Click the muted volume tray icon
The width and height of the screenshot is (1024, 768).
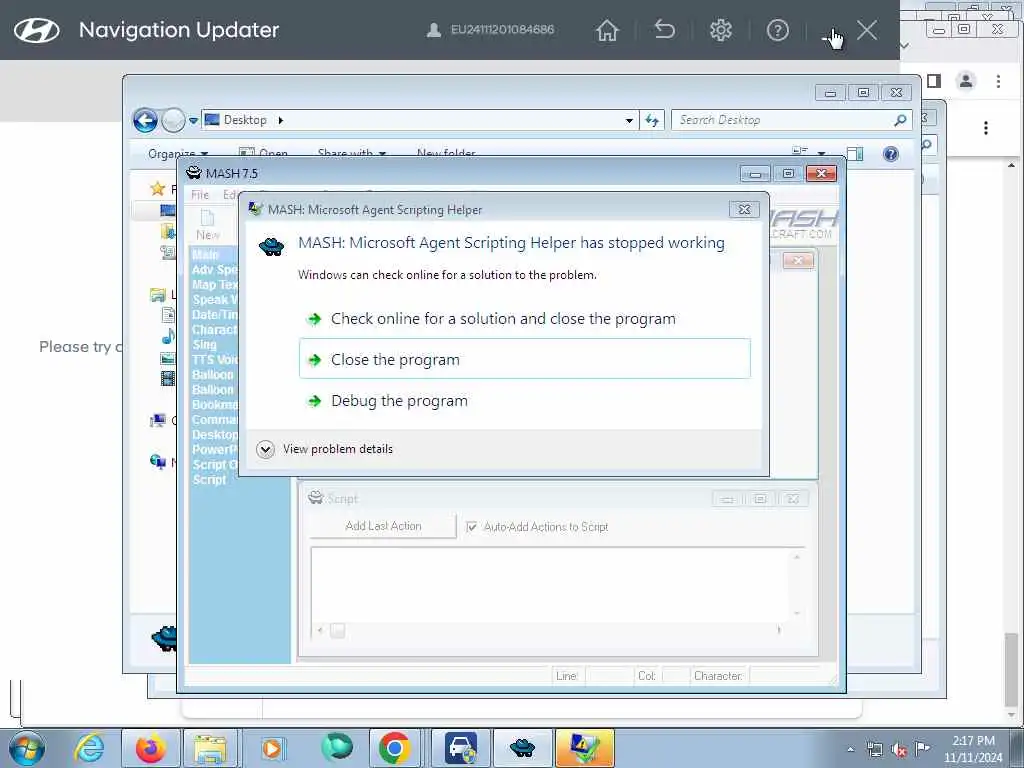899,749
